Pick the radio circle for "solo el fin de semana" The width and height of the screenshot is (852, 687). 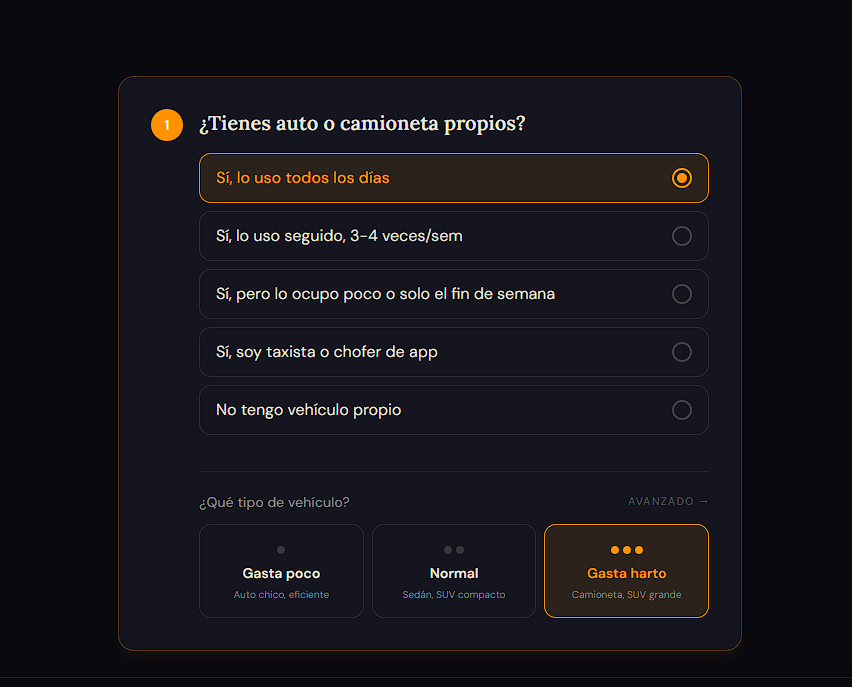click(x=682, y=294)
